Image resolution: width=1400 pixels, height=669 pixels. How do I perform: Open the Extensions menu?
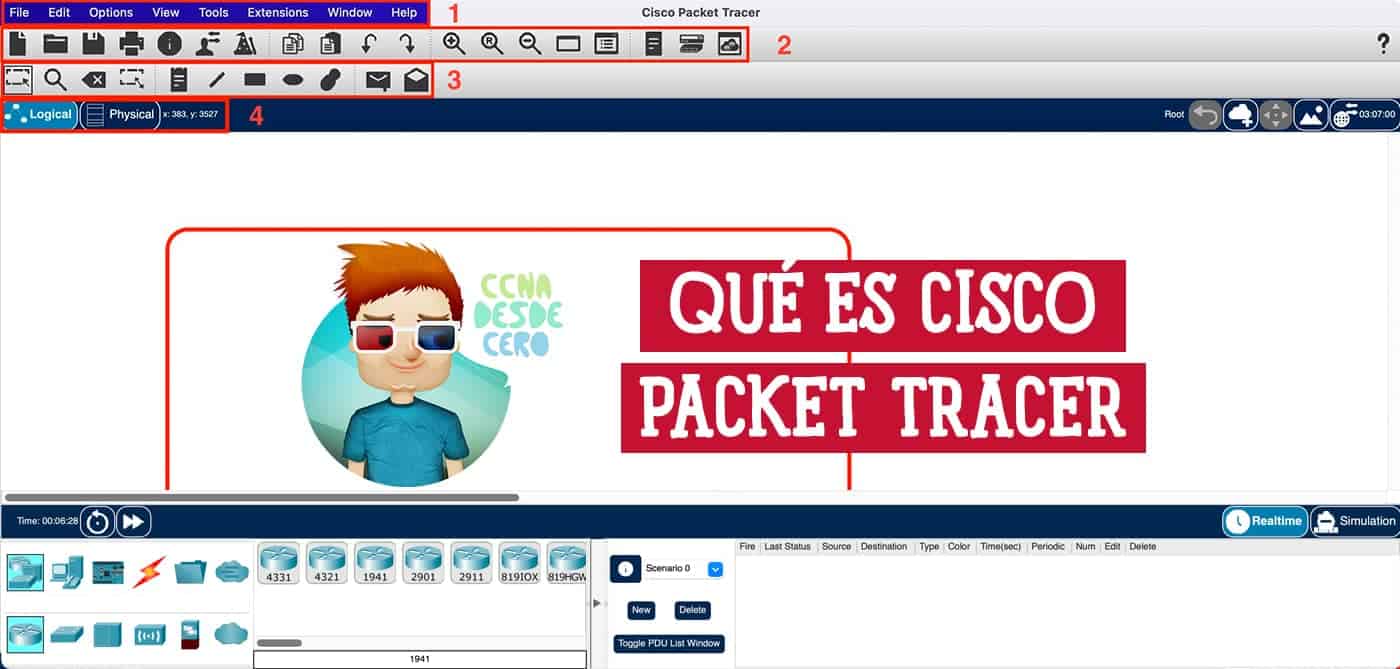pyautogui.click(x=278, y=13)
